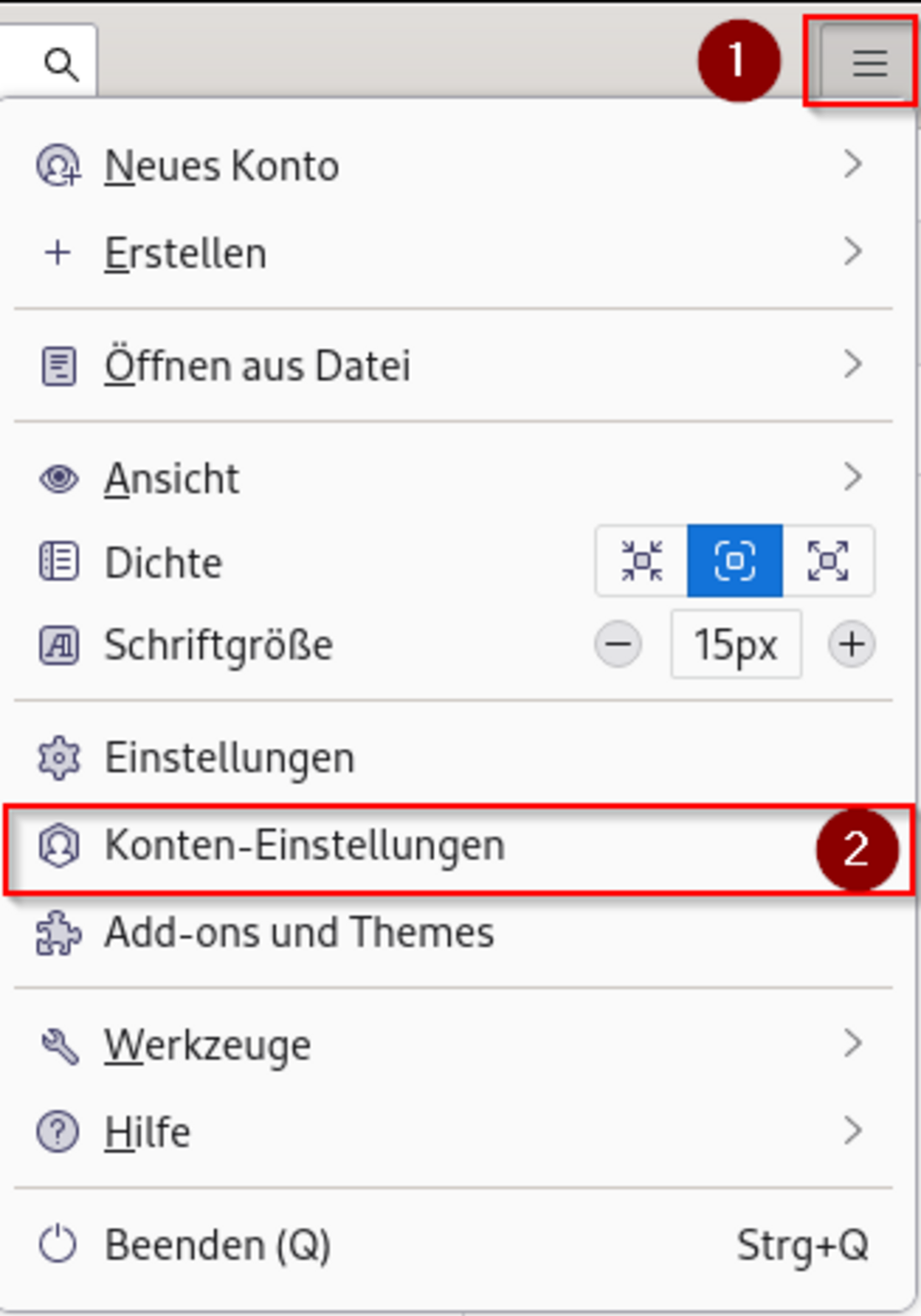Select normal (default) density option

(734, 560)
